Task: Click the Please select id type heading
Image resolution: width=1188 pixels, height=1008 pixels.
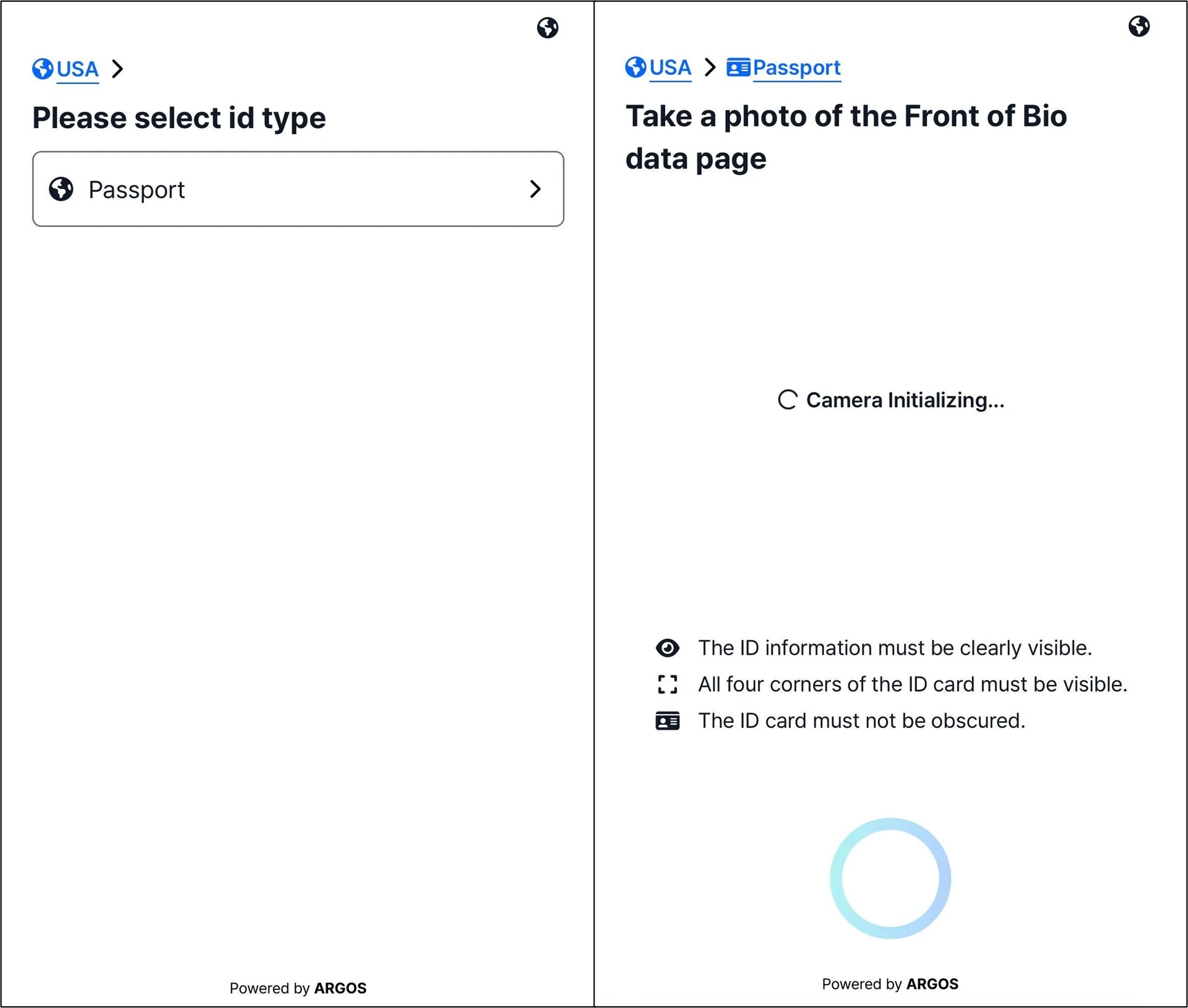Action: 179,118
